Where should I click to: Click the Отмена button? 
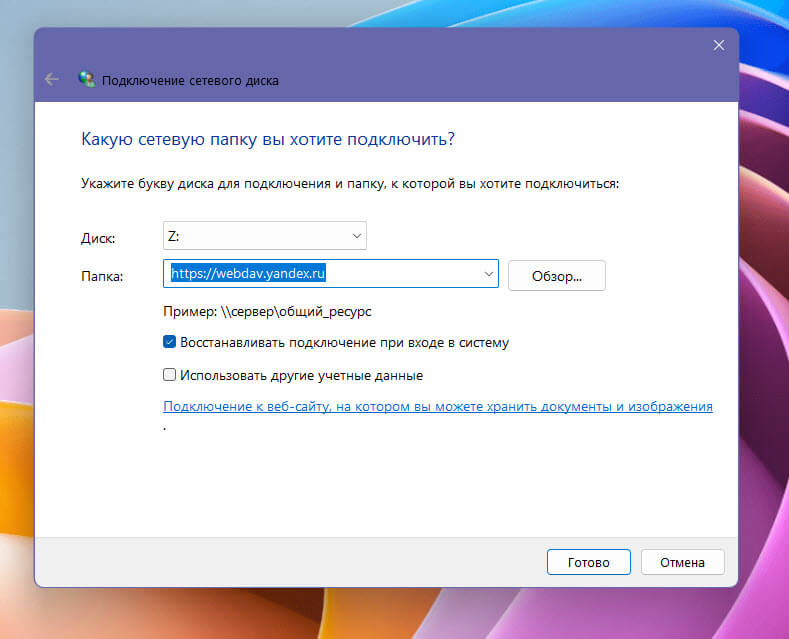[682, 562]
